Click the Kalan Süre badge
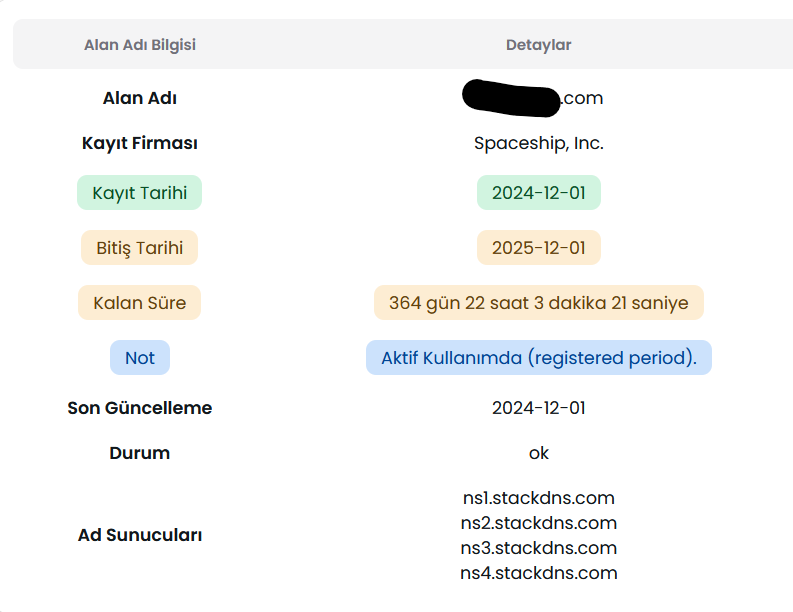Image resolution: width=793 pixels, height=612 pixels. pos(140,302)
